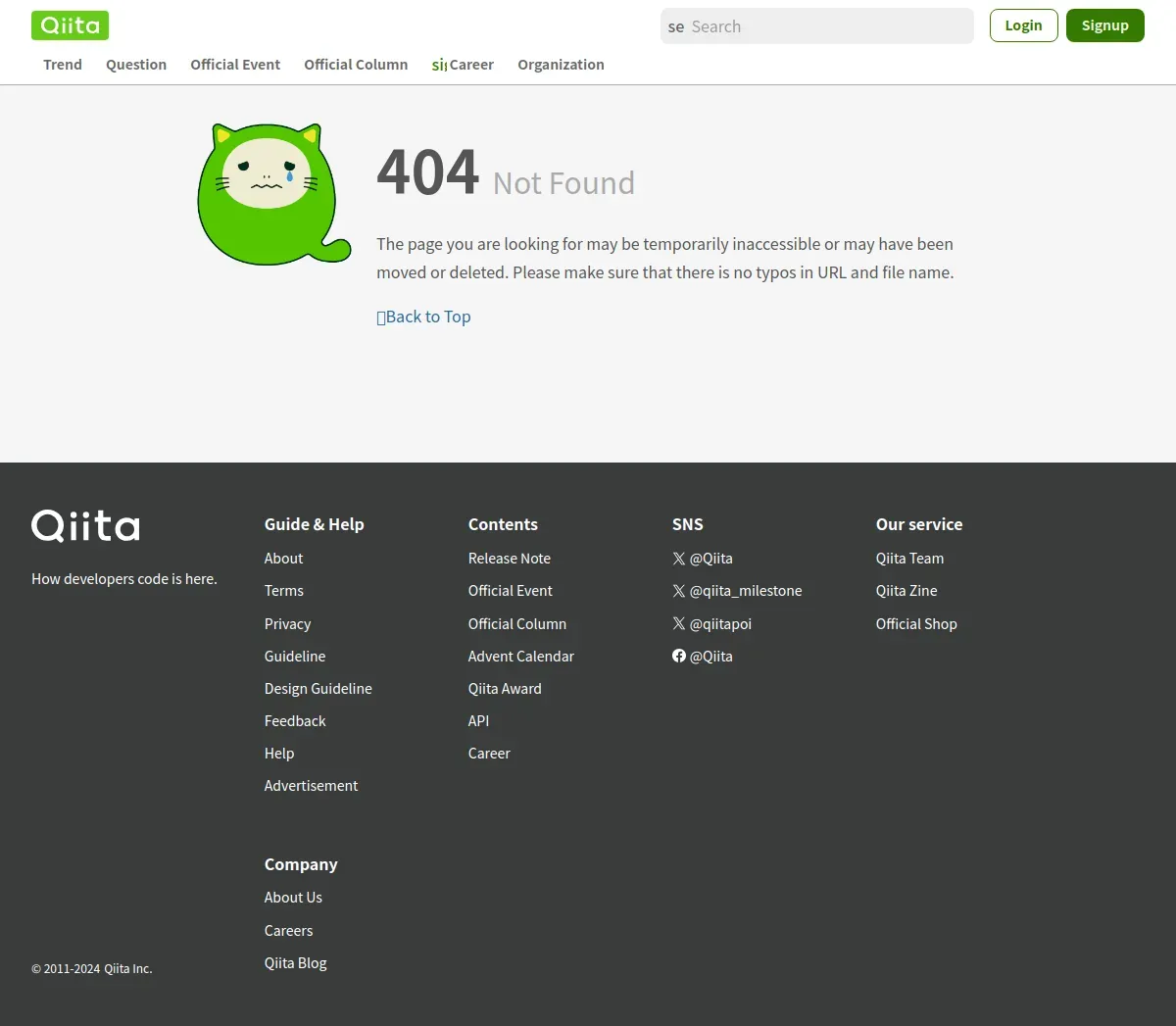Open the Qiita Team link
Viewport: 1176px width, 1026px height.
(x=909, y=559)
